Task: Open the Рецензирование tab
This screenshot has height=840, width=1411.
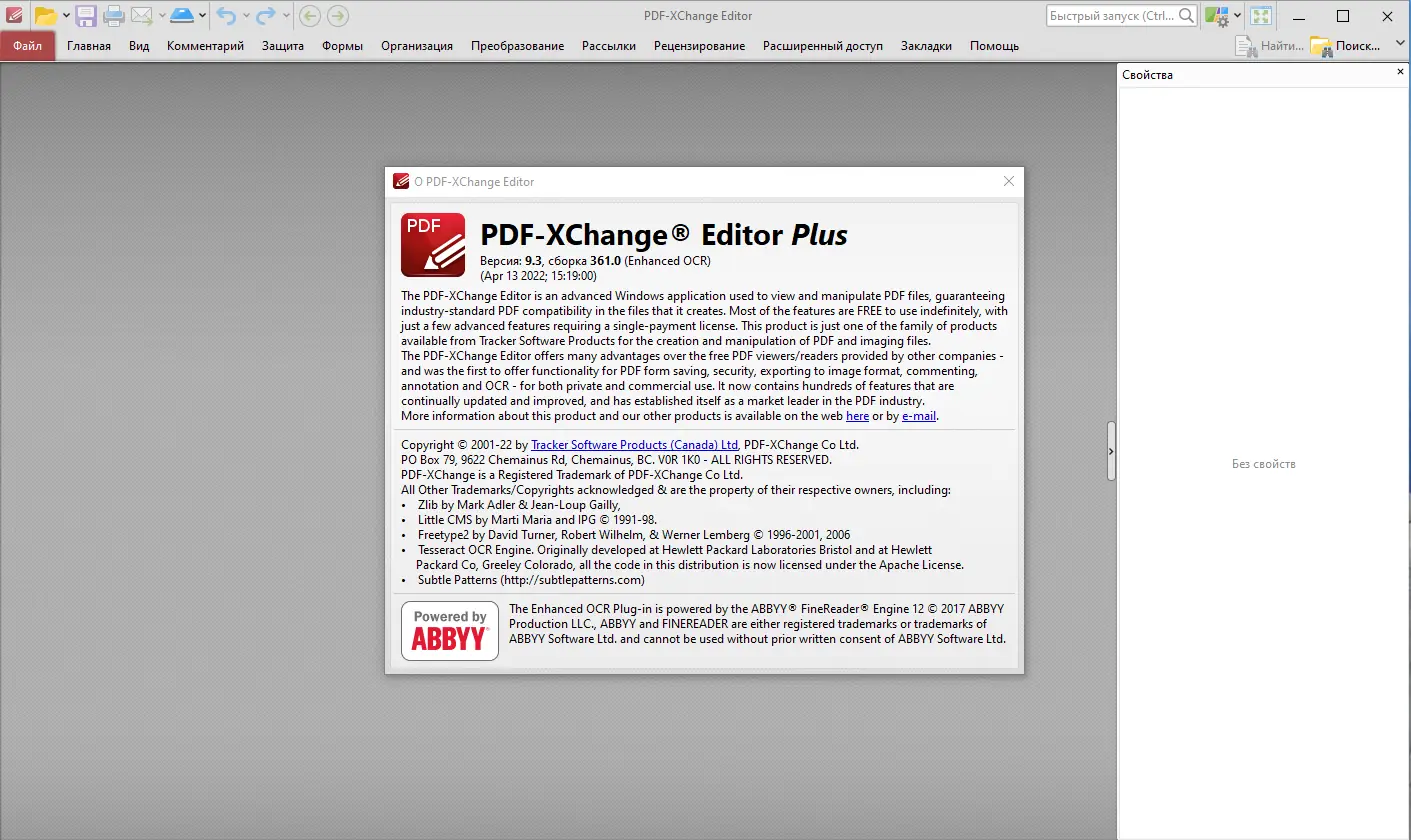Action: (x=700, y=46)
